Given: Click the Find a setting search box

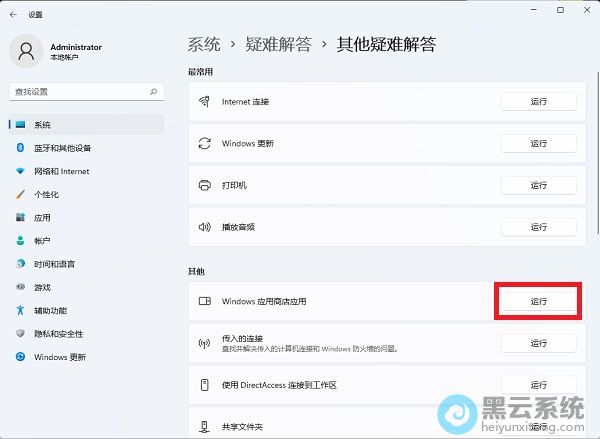Looking at the screenshot, I should click(x=80, y=91).
